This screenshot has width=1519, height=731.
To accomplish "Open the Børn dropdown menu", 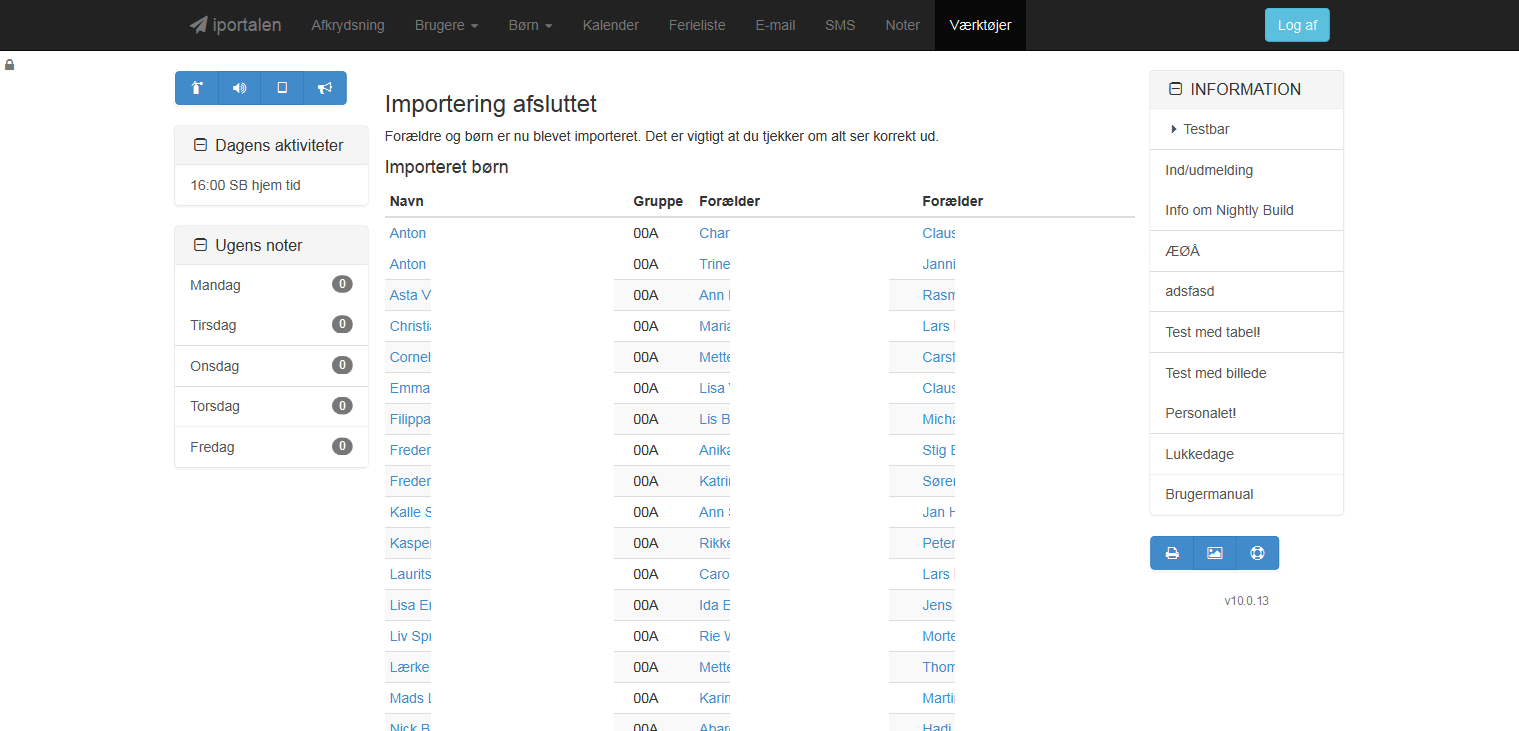I will point(530,25).
